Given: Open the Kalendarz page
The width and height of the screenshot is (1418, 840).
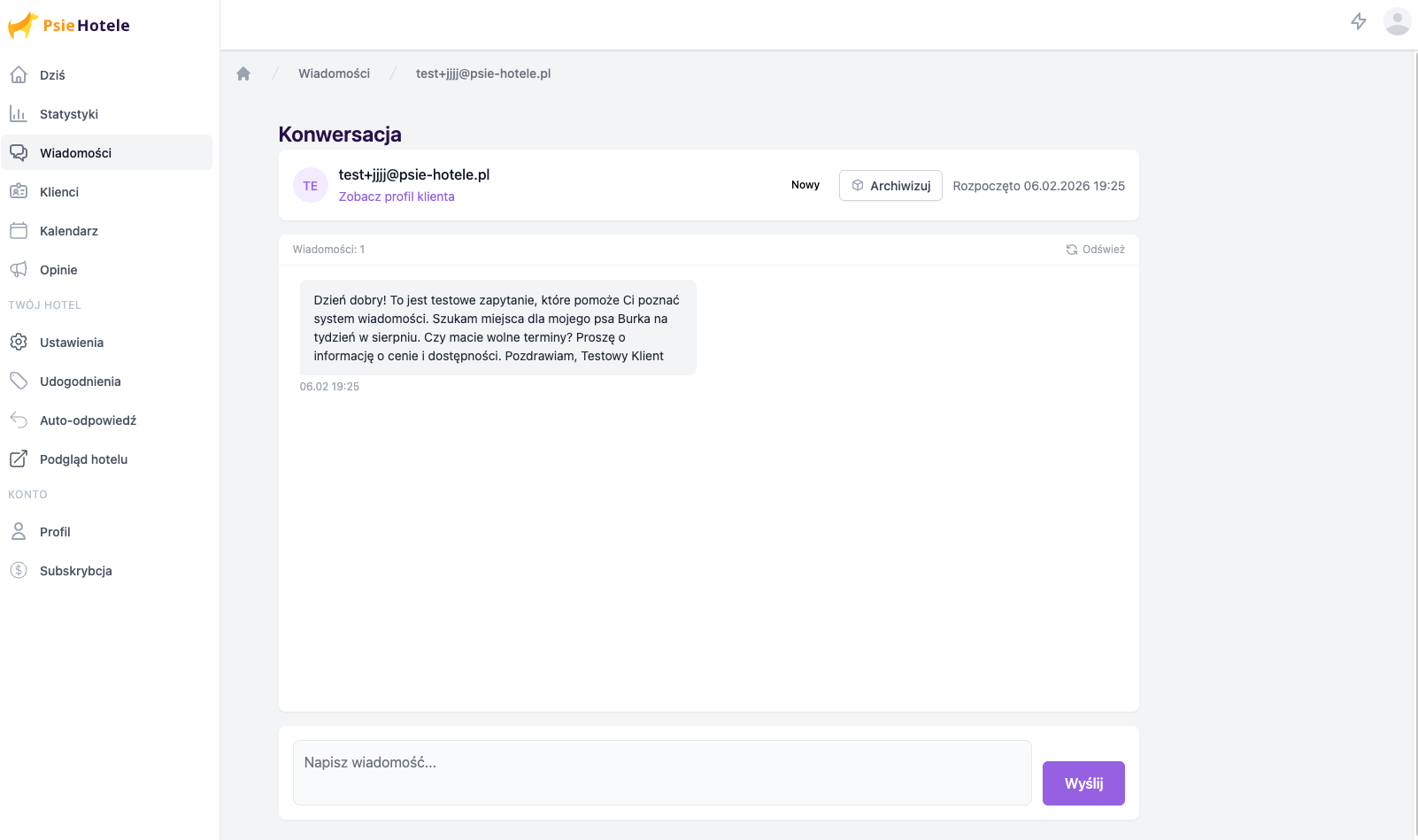Looking at the screenshot, I should tap(69, 231).
